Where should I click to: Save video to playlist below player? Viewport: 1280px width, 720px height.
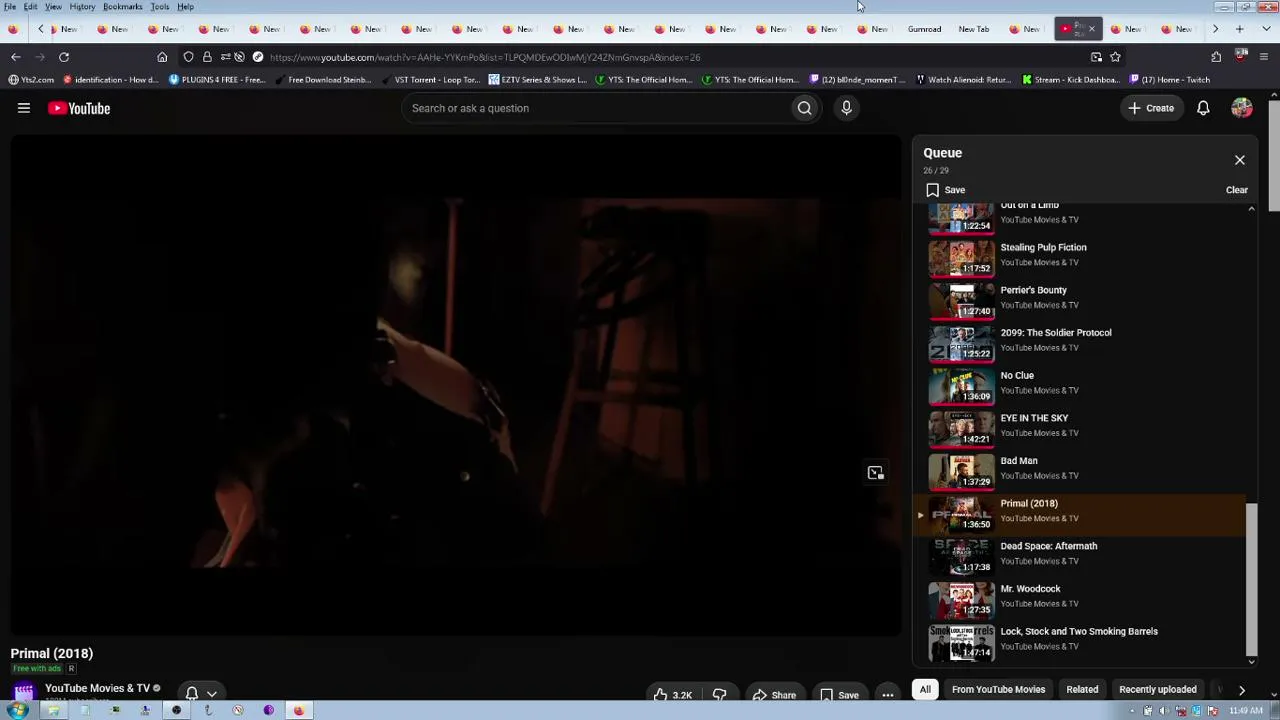tap(839, 695)
